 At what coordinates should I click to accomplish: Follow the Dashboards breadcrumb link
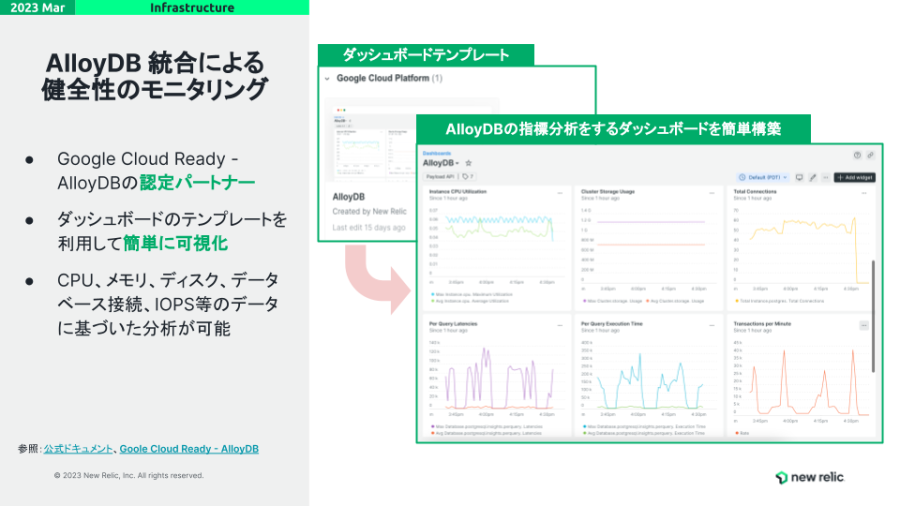tap(437, 153)
